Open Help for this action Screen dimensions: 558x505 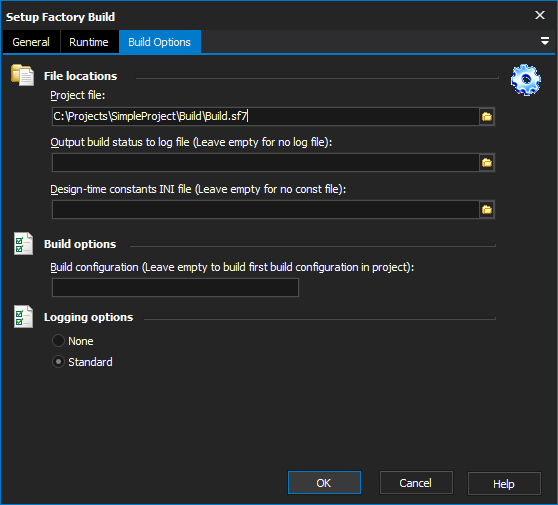[504, 484]
